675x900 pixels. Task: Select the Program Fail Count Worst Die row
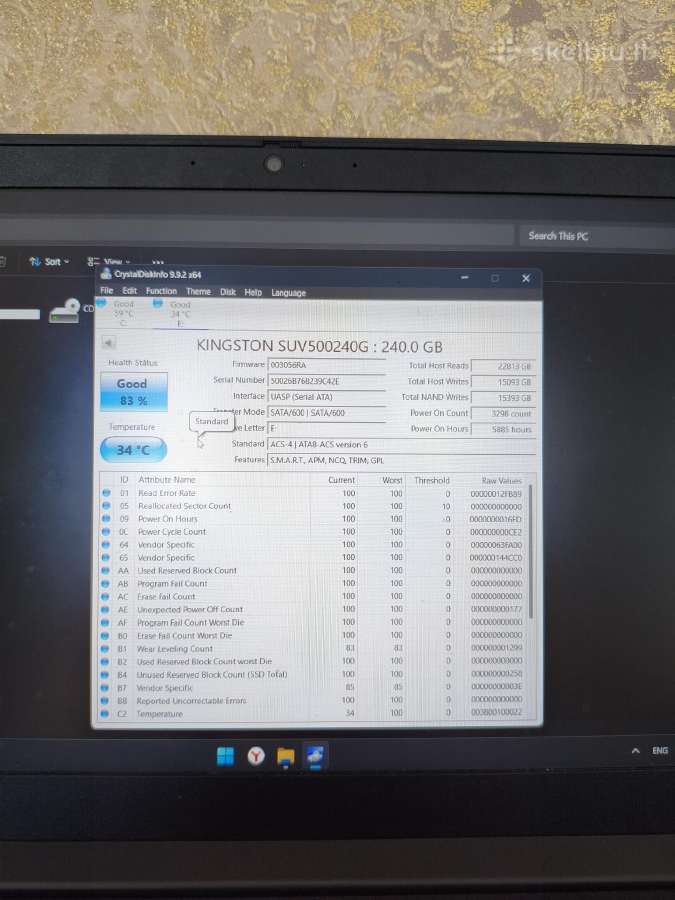[313, 622]
